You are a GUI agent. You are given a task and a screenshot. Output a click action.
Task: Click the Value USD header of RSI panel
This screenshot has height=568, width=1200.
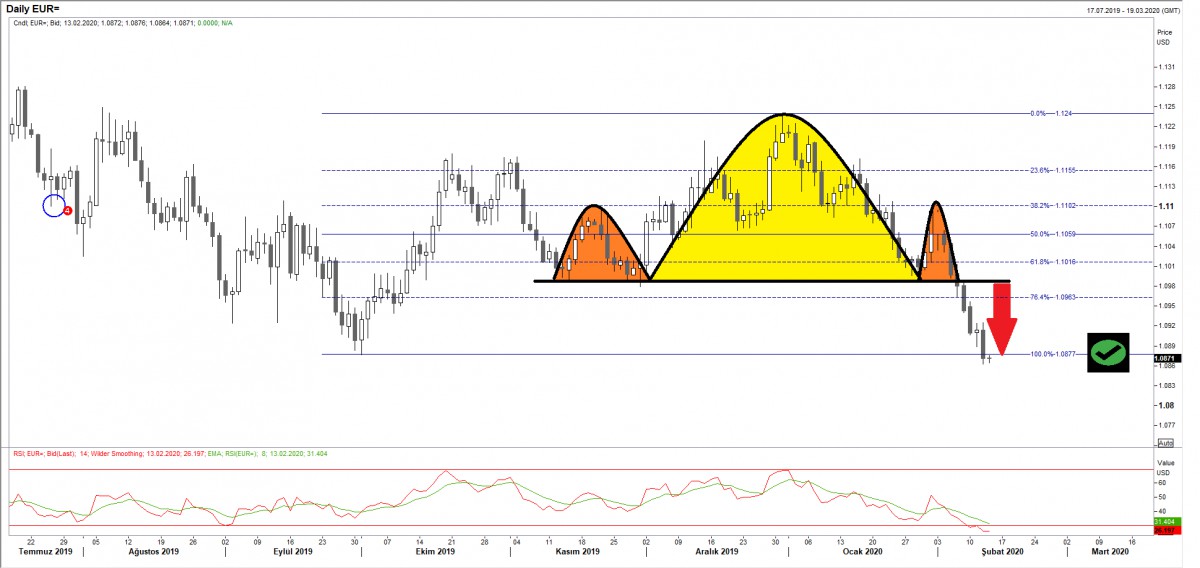(1165, 467)
